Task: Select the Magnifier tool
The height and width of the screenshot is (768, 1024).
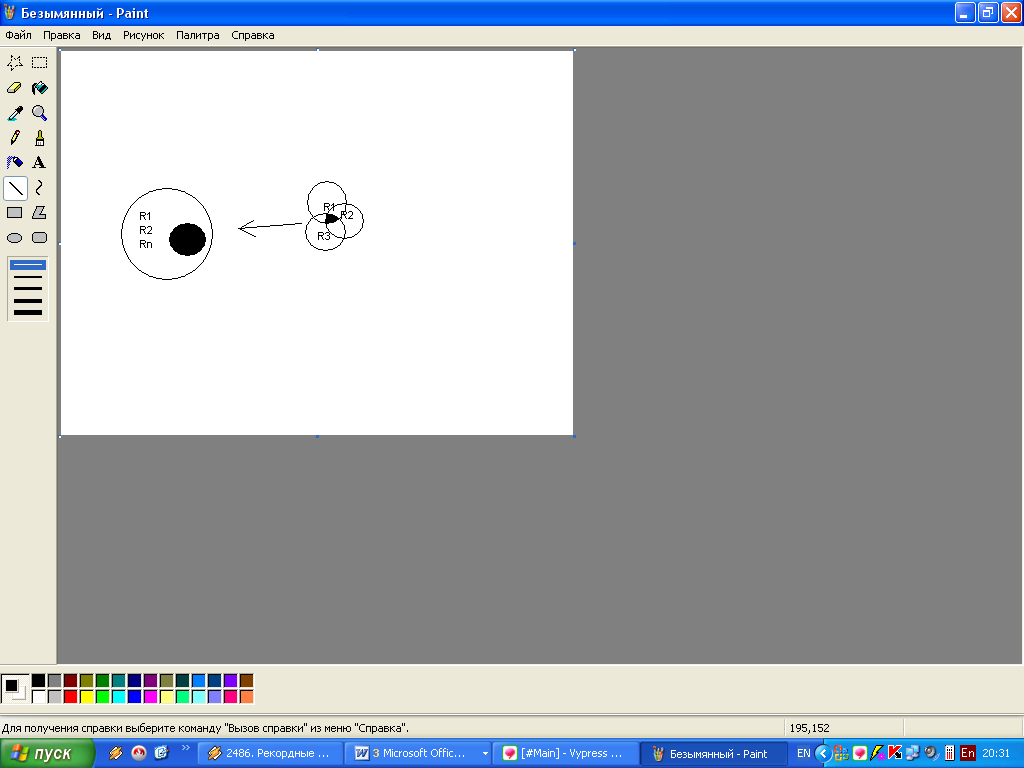Action: [x=40, y=113]
